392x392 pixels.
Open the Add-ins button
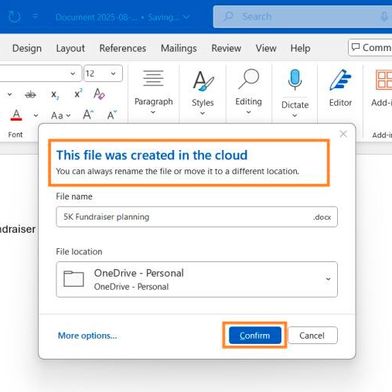tap(382, 88)
